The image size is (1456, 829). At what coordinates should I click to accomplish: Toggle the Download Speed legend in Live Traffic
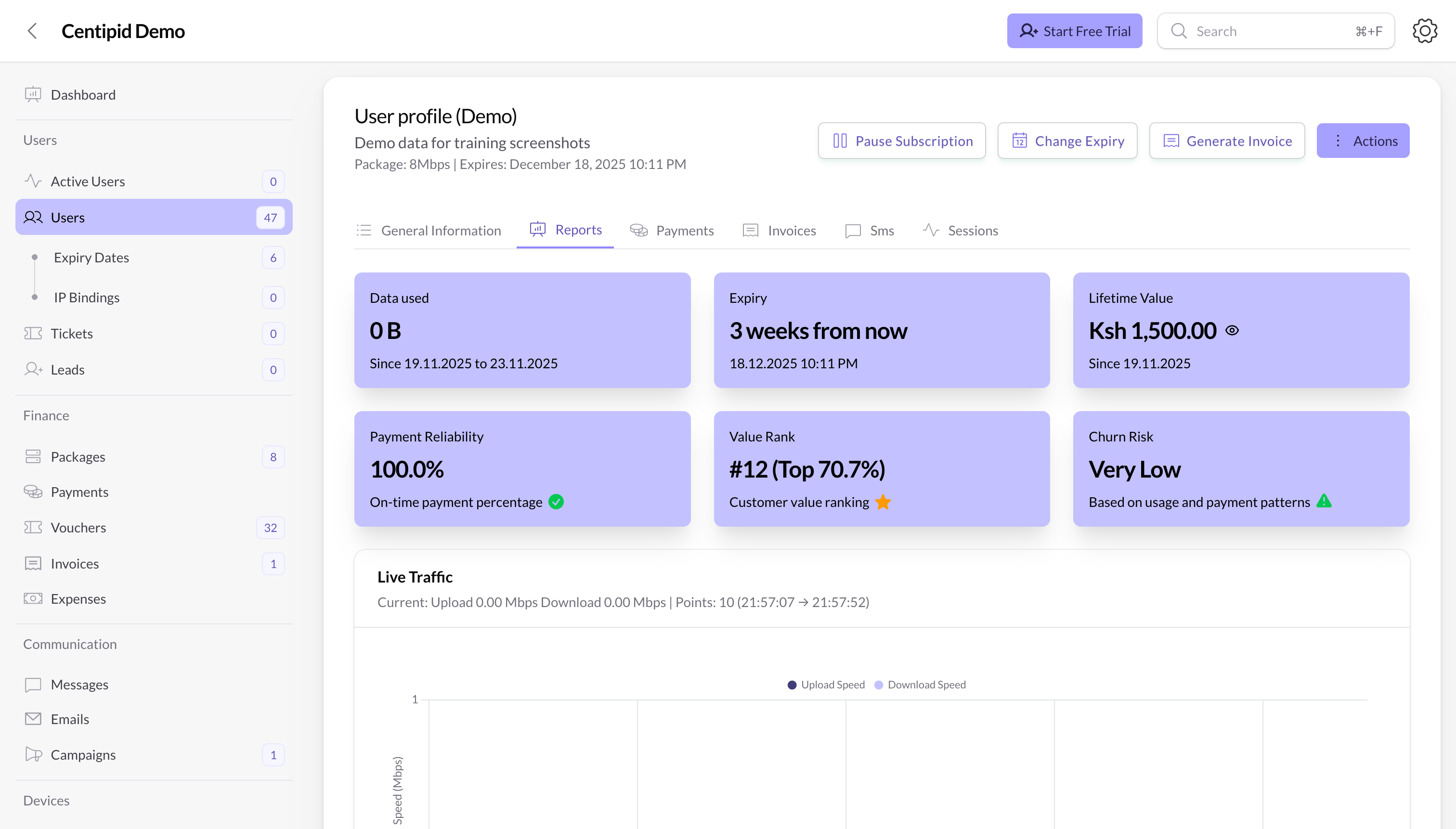tap(919, 685)
